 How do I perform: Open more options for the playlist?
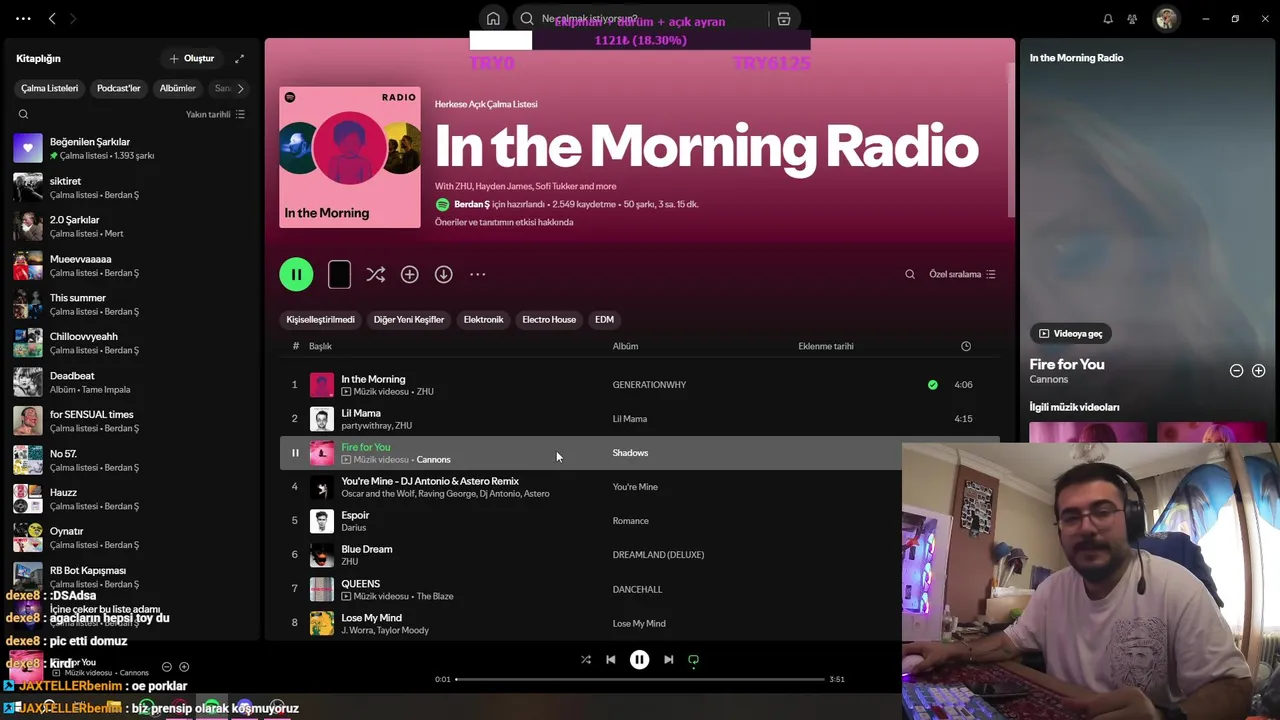click(x=478, y=274)
